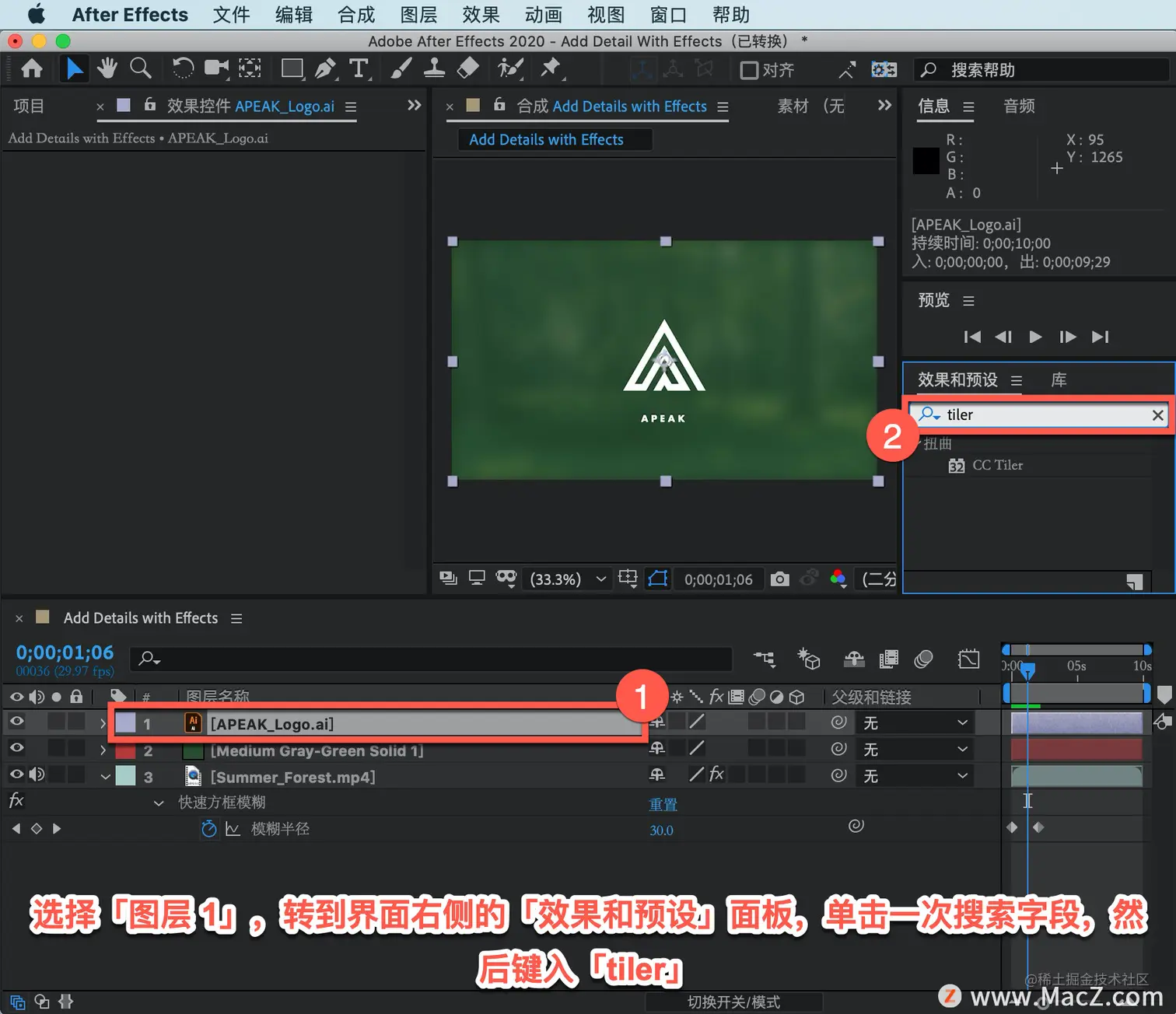Enable frame blending icon in timeline
This screenshot has width=1176, height=1014.
click(x=888, y=659)
